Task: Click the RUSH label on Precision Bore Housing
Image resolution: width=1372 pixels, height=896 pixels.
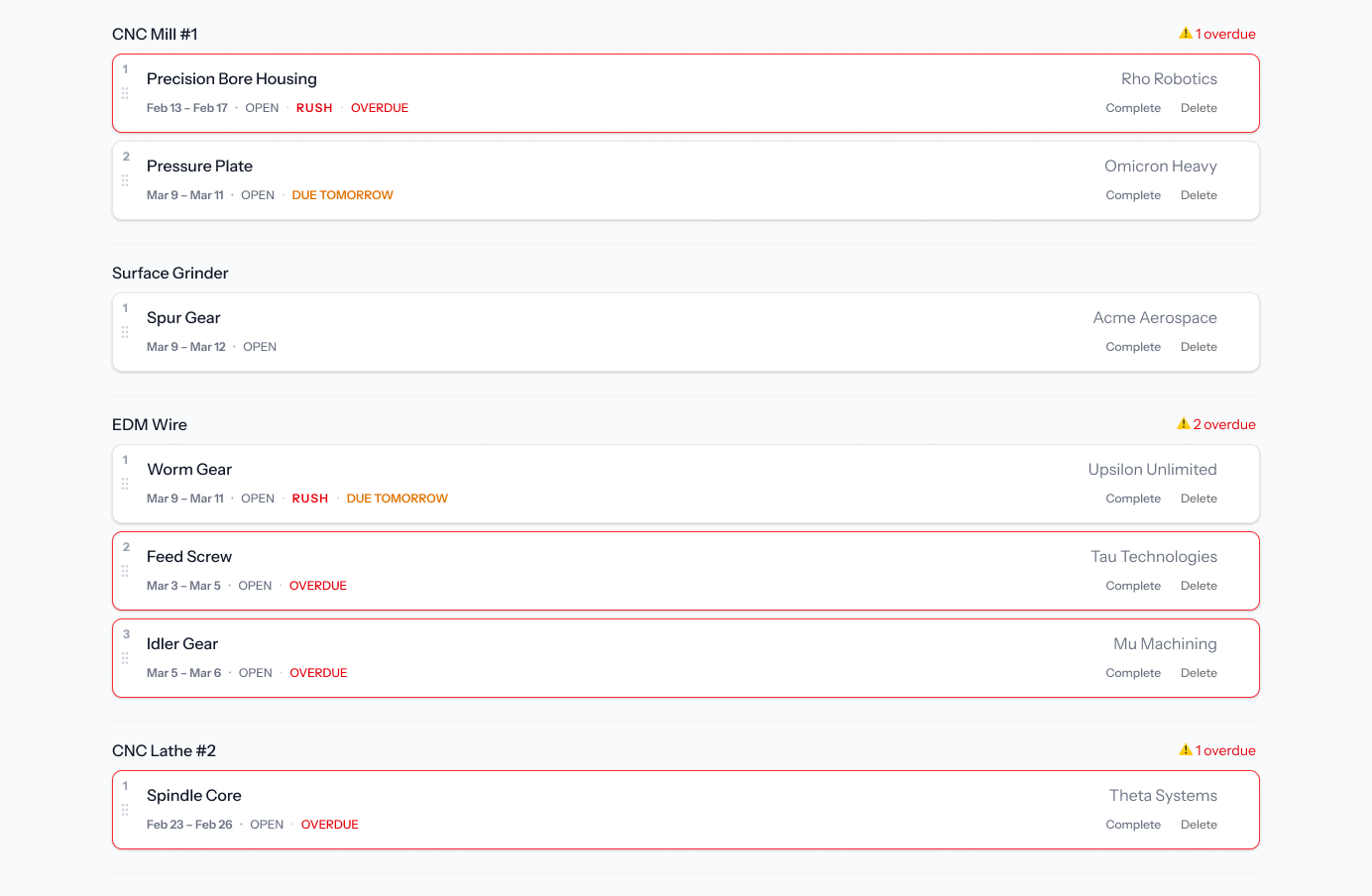Action: pyautogui.click(x=314, y=107)
